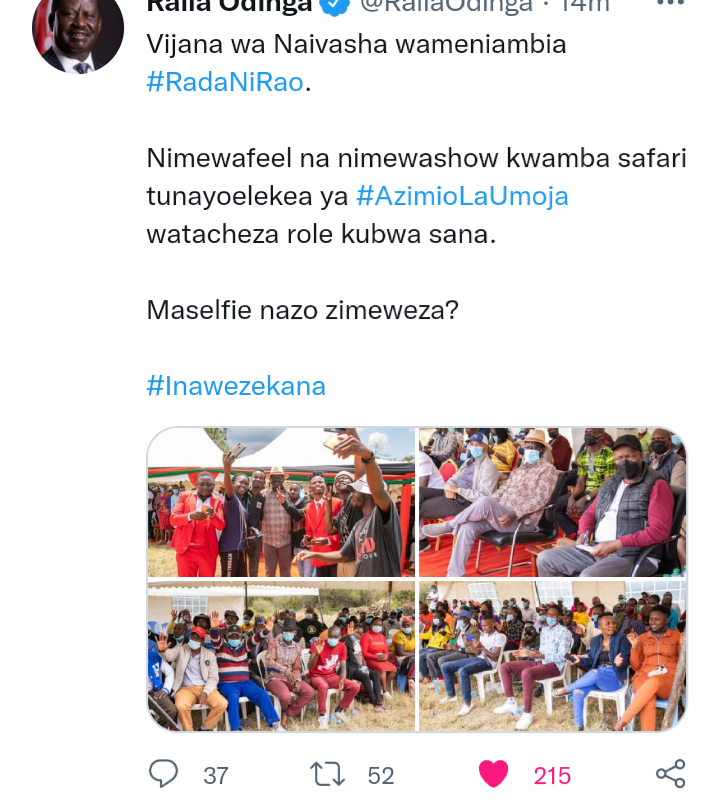Click the 52 retweets count
This screenshot has width=720, height=811.
coord(381,776)
